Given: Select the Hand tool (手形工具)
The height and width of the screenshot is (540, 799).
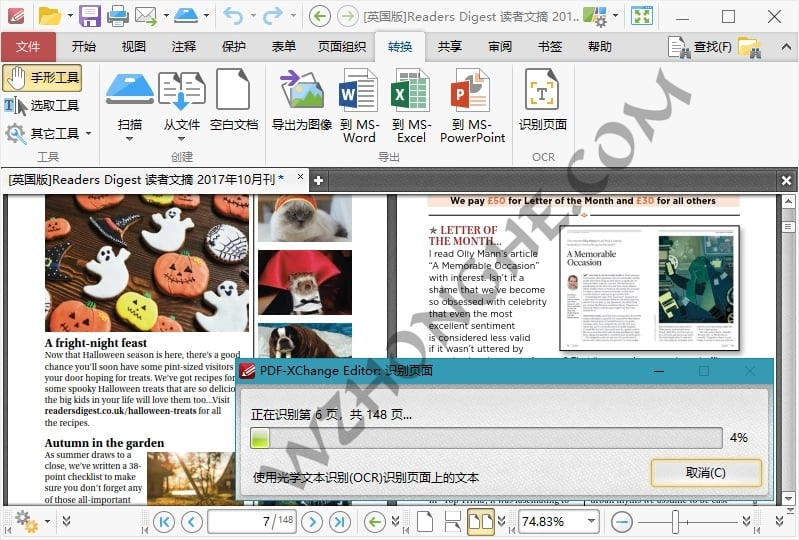Looking at the screenshot, I should (42, 78).
